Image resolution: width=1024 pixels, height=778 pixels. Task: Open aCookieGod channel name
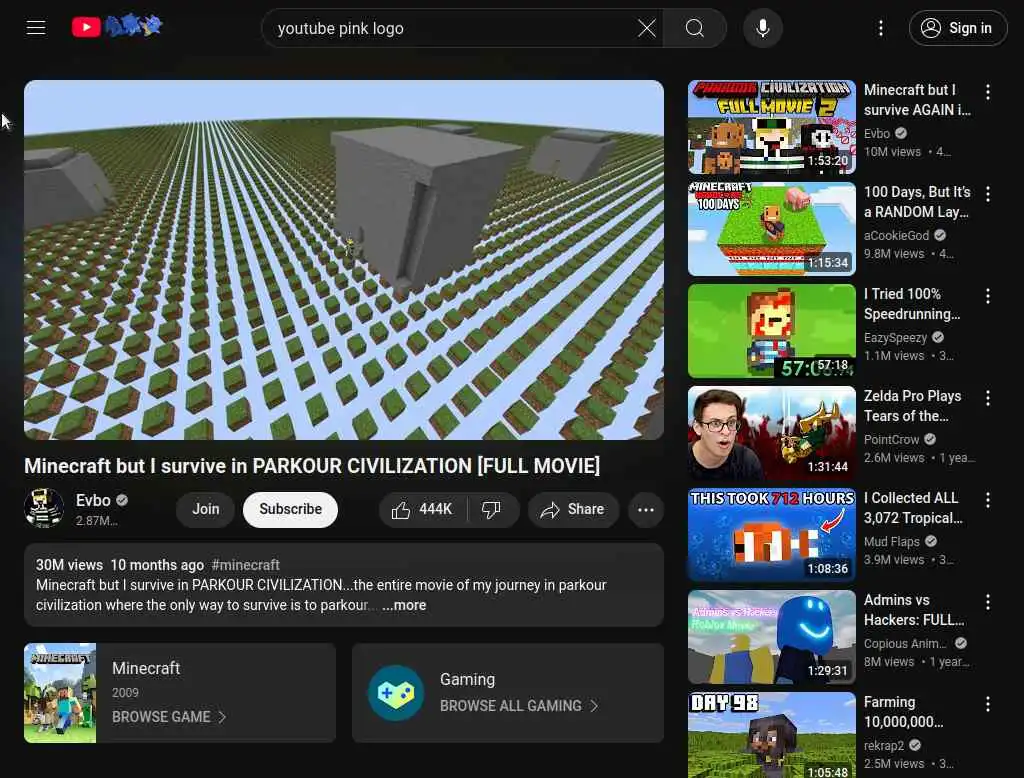pyautogui.click(x=896, y=235)
